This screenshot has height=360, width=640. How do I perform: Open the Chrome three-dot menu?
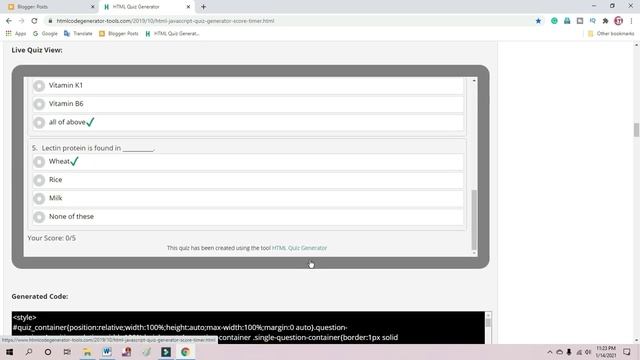(x=631, y=21)
